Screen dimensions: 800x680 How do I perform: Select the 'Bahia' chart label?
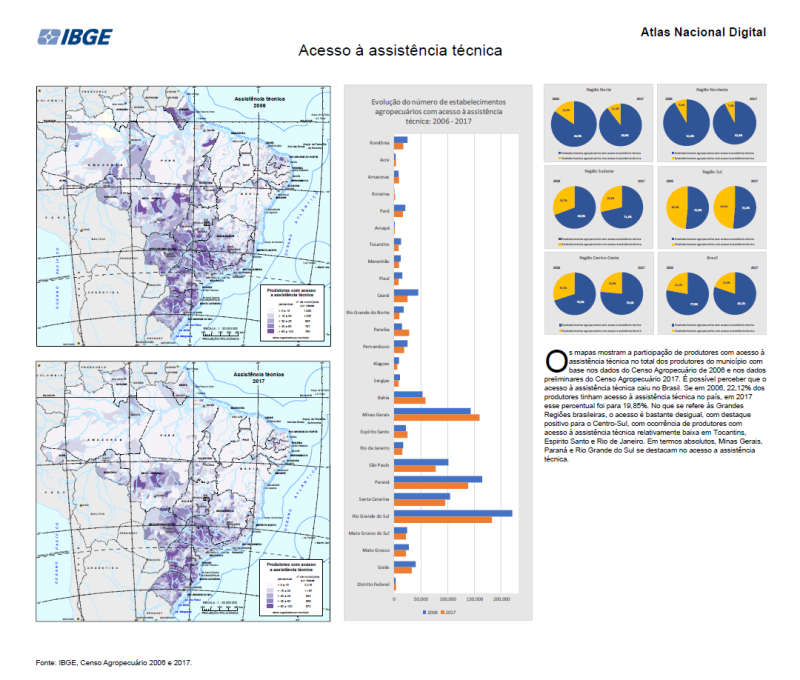383,397
